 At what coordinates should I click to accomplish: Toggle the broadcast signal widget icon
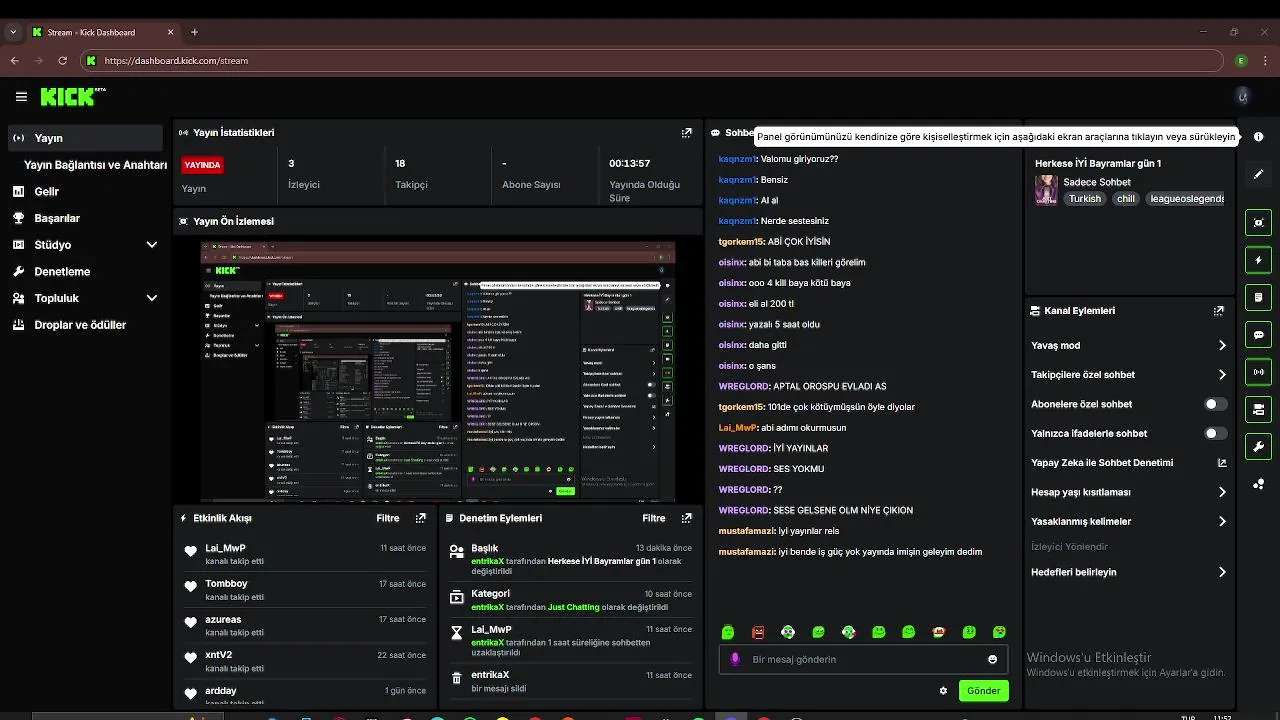pos(1258,372)
